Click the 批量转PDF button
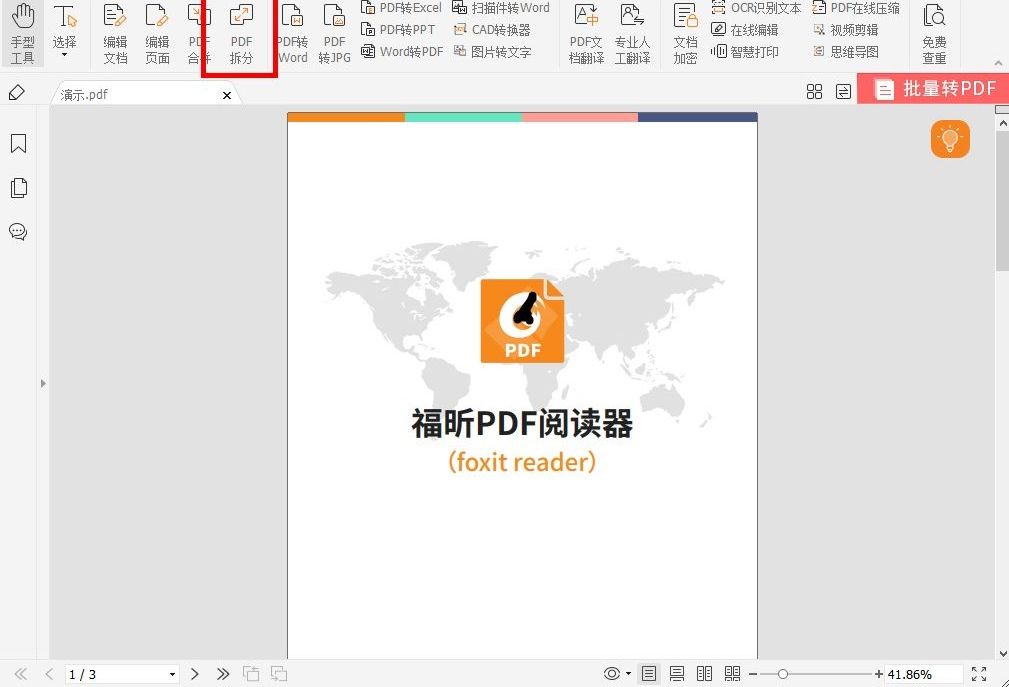The width and height of the screenshot is (1009, 687). click(x=935, y=89)
